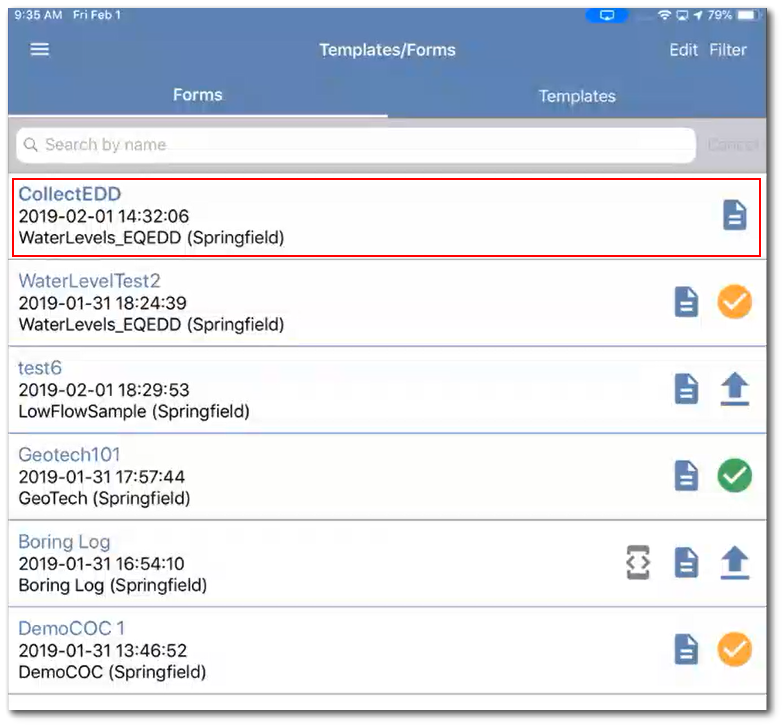Upload the test6 form
The width and height of the screenshot is (783, 726).
click(735, 389)
